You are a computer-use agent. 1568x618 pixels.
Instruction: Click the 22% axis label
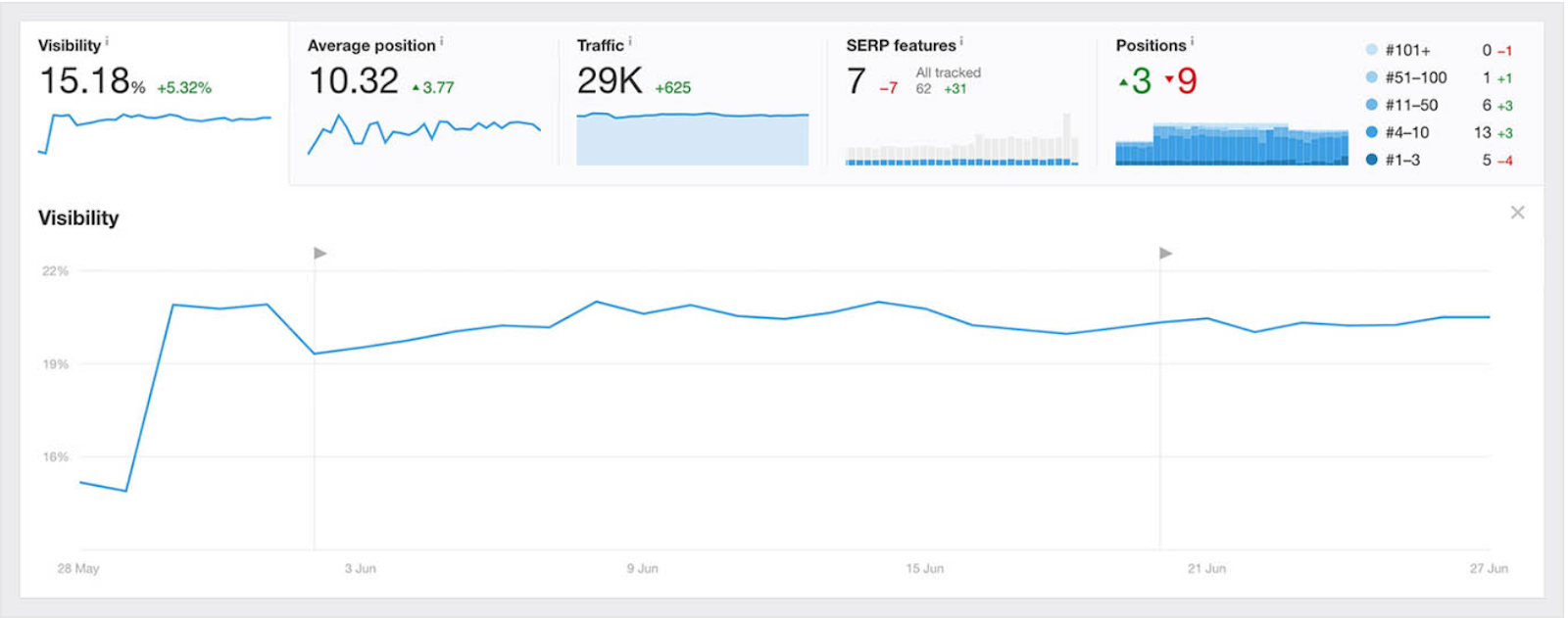coord(55,270)
